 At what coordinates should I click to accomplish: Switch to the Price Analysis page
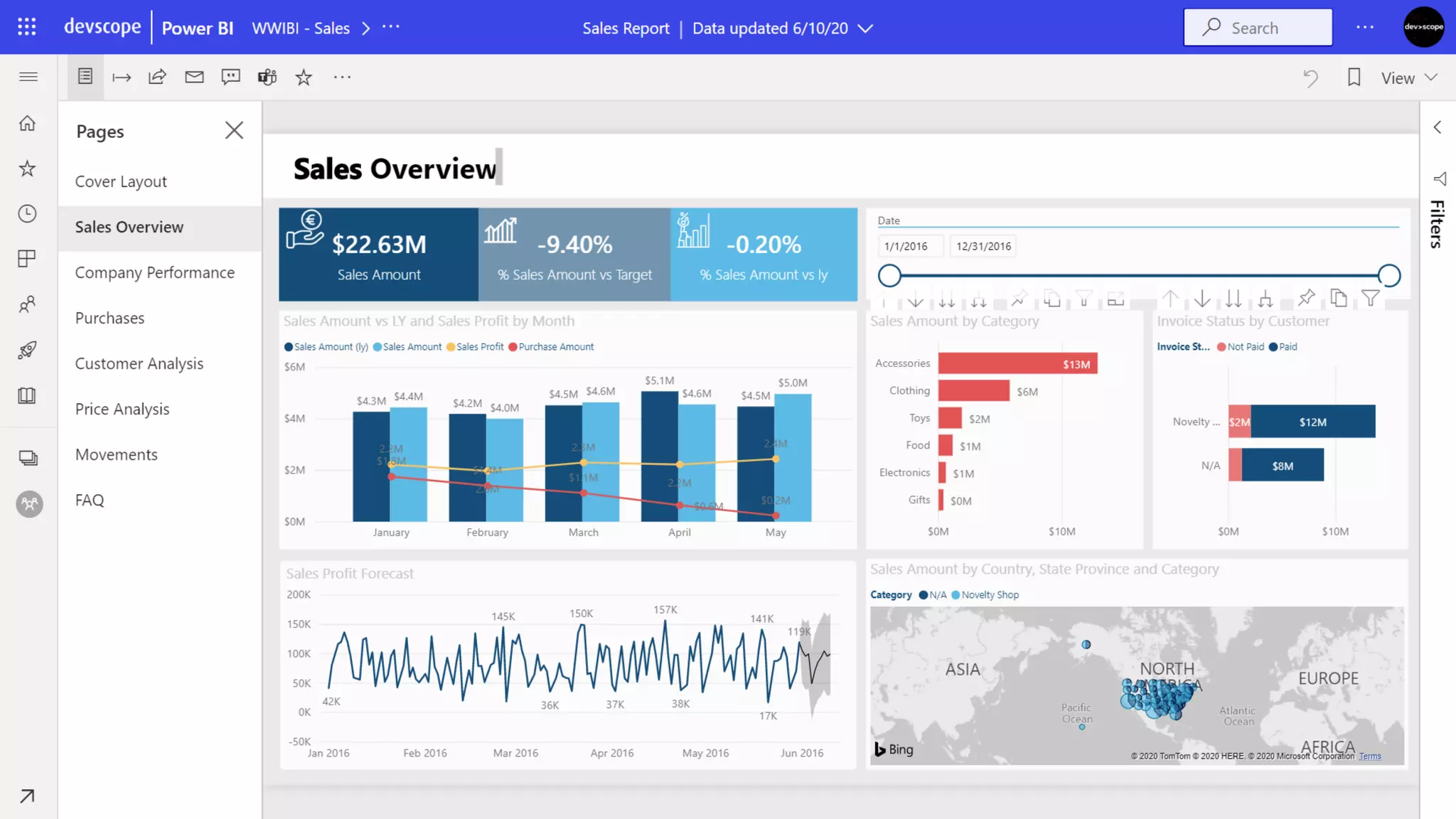point(122,409)
